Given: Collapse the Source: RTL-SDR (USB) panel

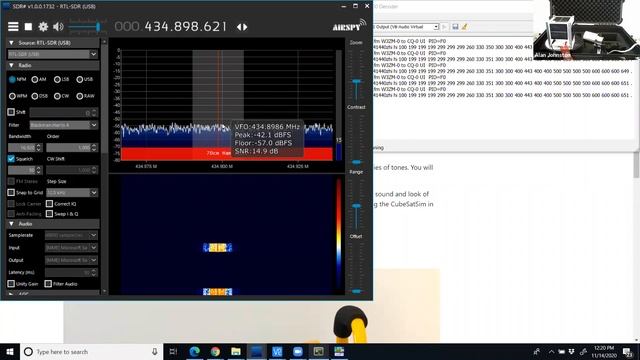Looking at the screenshot, I should point(11,43).
